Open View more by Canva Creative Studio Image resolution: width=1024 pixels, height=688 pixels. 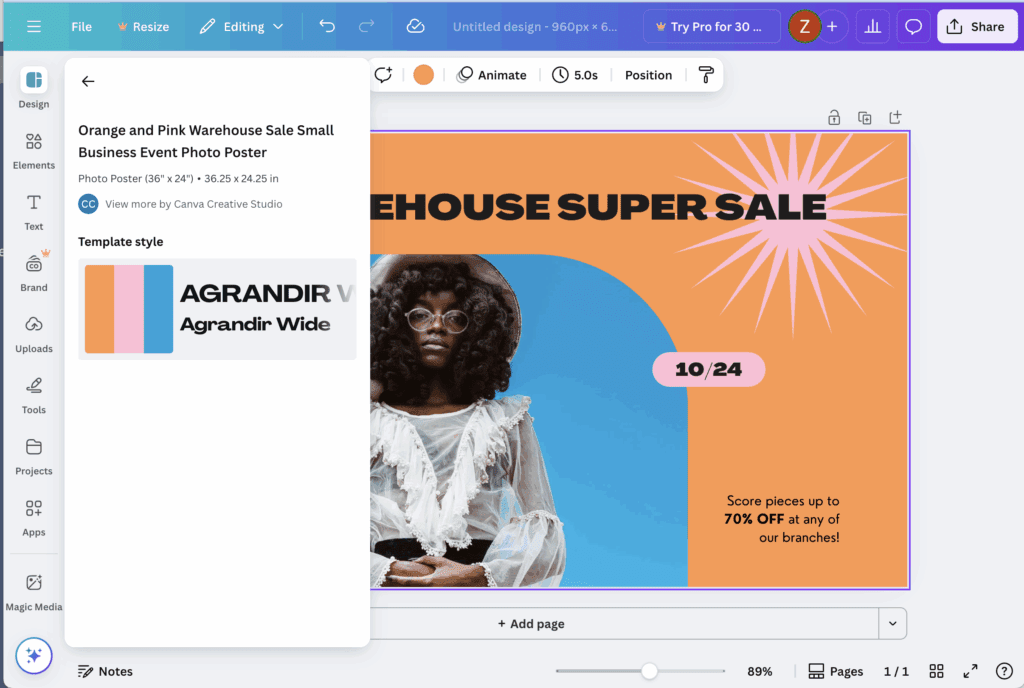(x=193, y=204)
